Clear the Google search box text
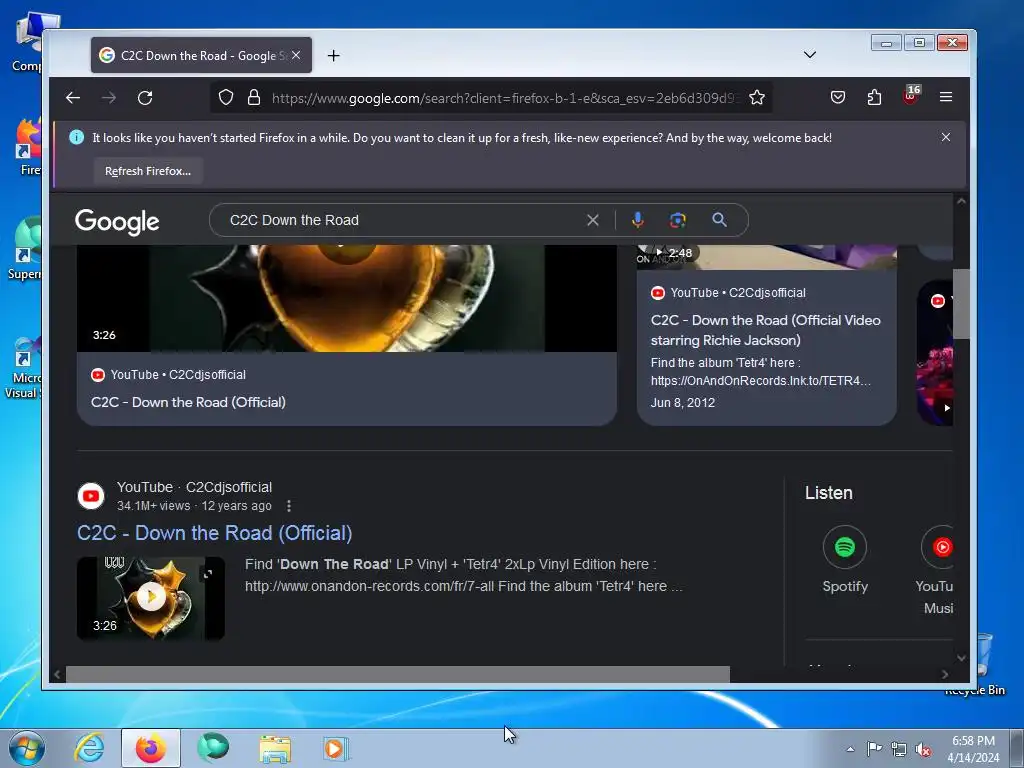This screenshot has width=1024, height=768. pos(592,220)
